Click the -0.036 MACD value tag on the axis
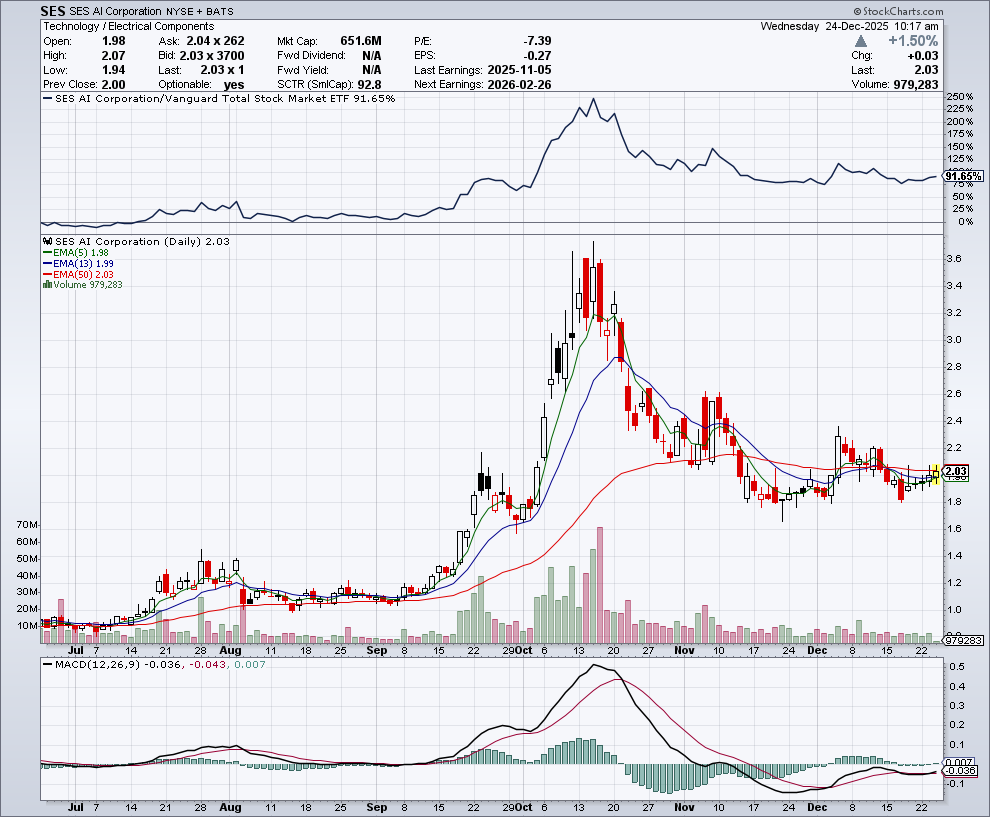 (x=960, y=771)
